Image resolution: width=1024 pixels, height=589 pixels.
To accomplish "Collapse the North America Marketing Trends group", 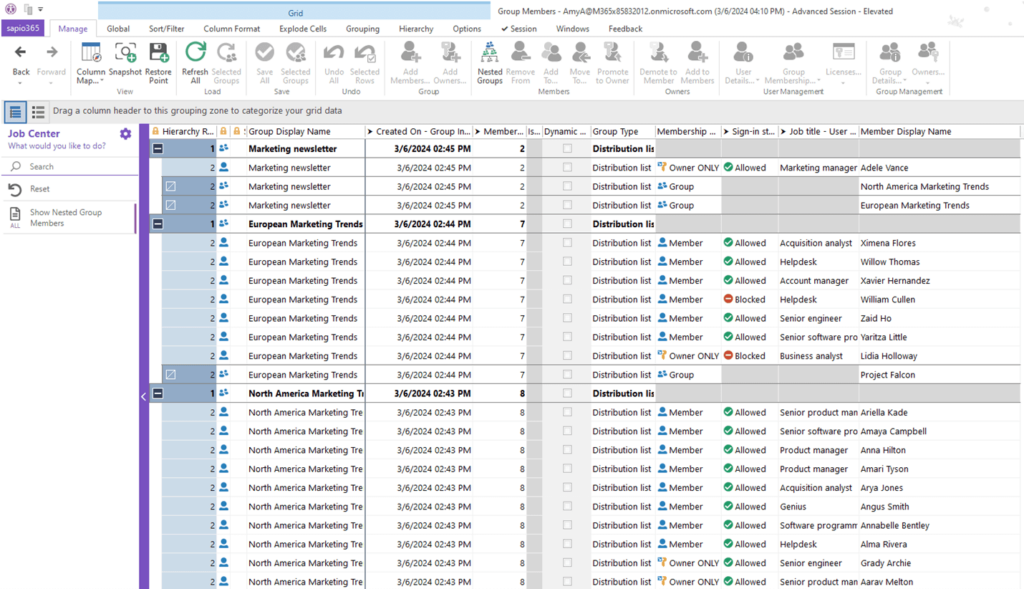I will point(157,393).
